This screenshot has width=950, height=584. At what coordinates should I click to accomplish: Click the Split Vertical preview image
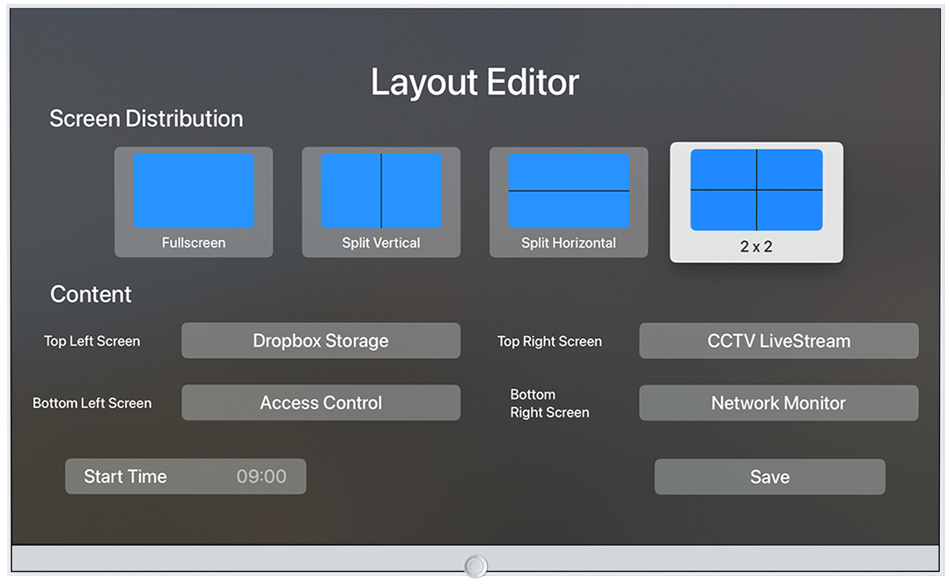coord(381,192)
